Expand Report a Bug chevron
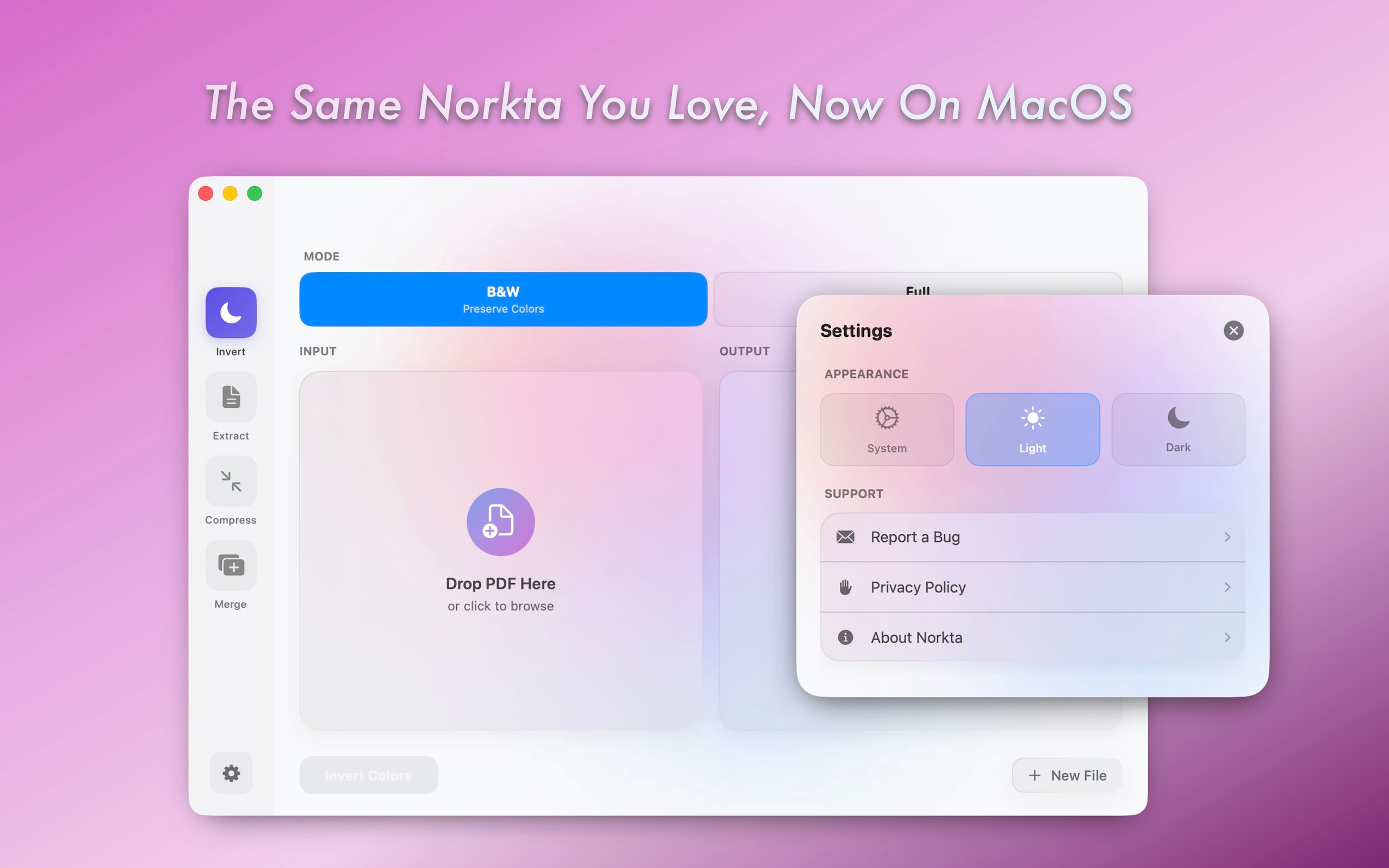This screenshot has height=868, width=1389. (x=1227, y=537)
